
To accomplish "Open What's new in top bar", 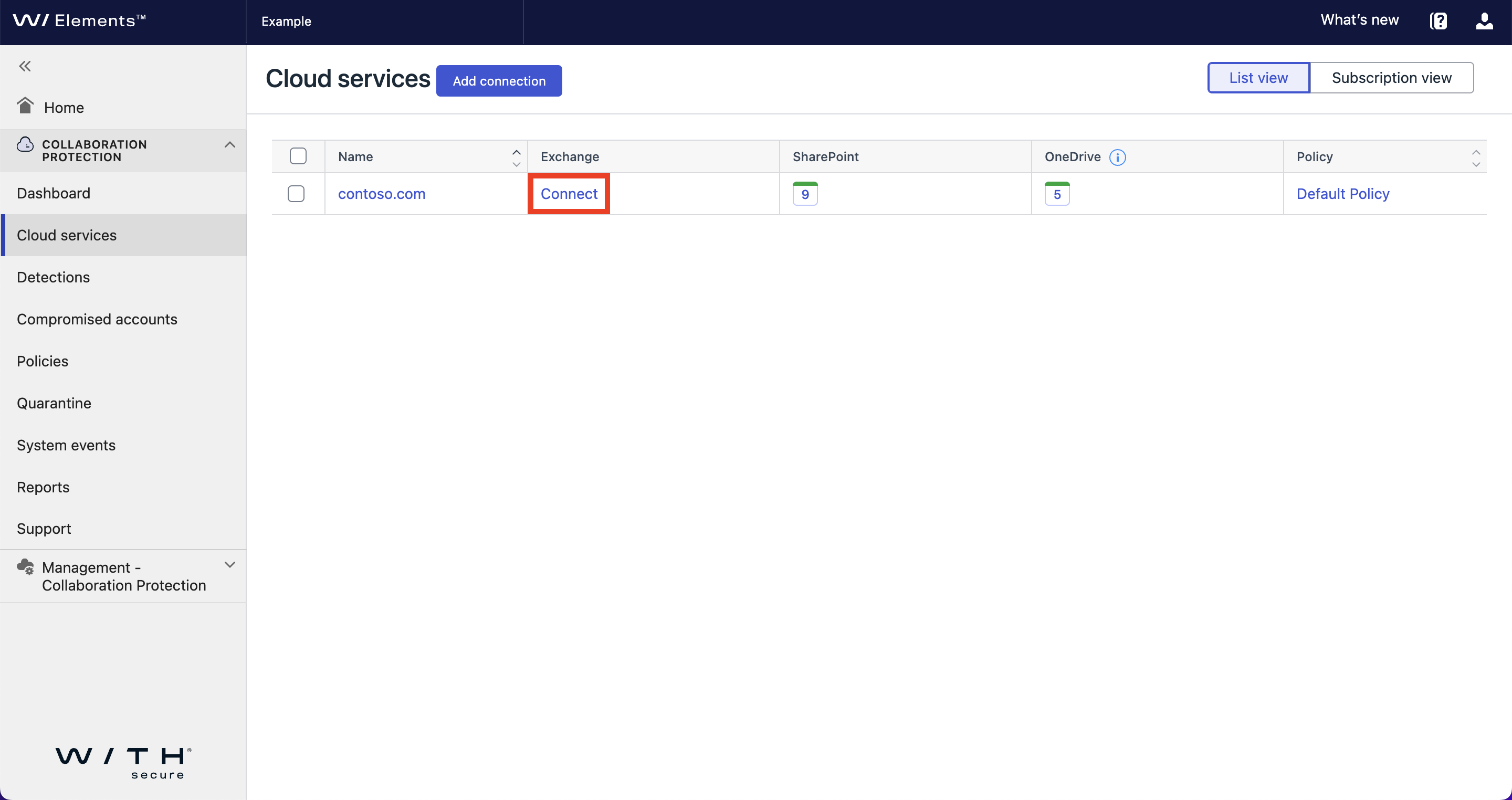I will coord(1359,20).
